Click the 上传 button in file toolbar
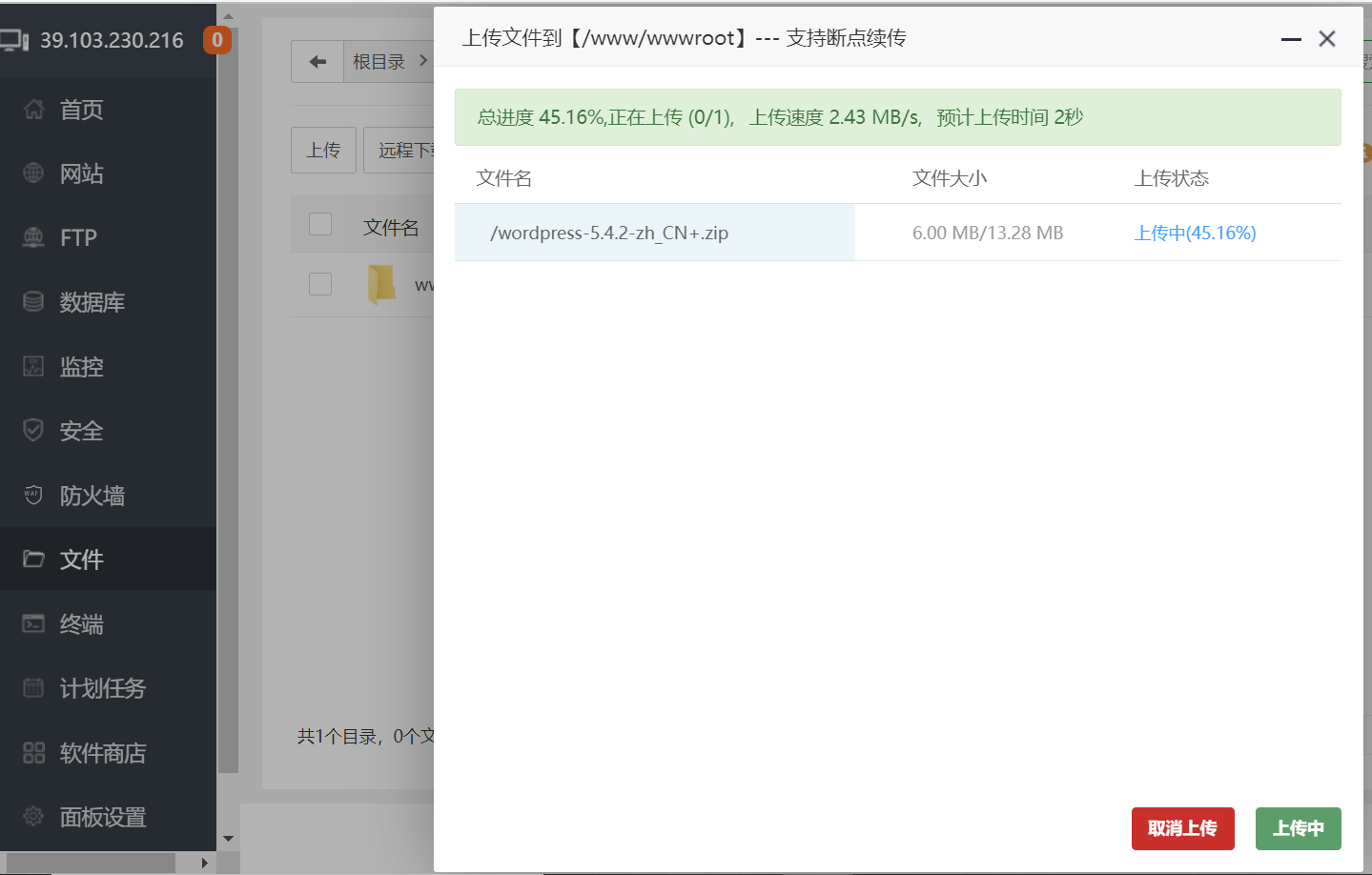This screenshot has height=875, width=1372. 323,150
